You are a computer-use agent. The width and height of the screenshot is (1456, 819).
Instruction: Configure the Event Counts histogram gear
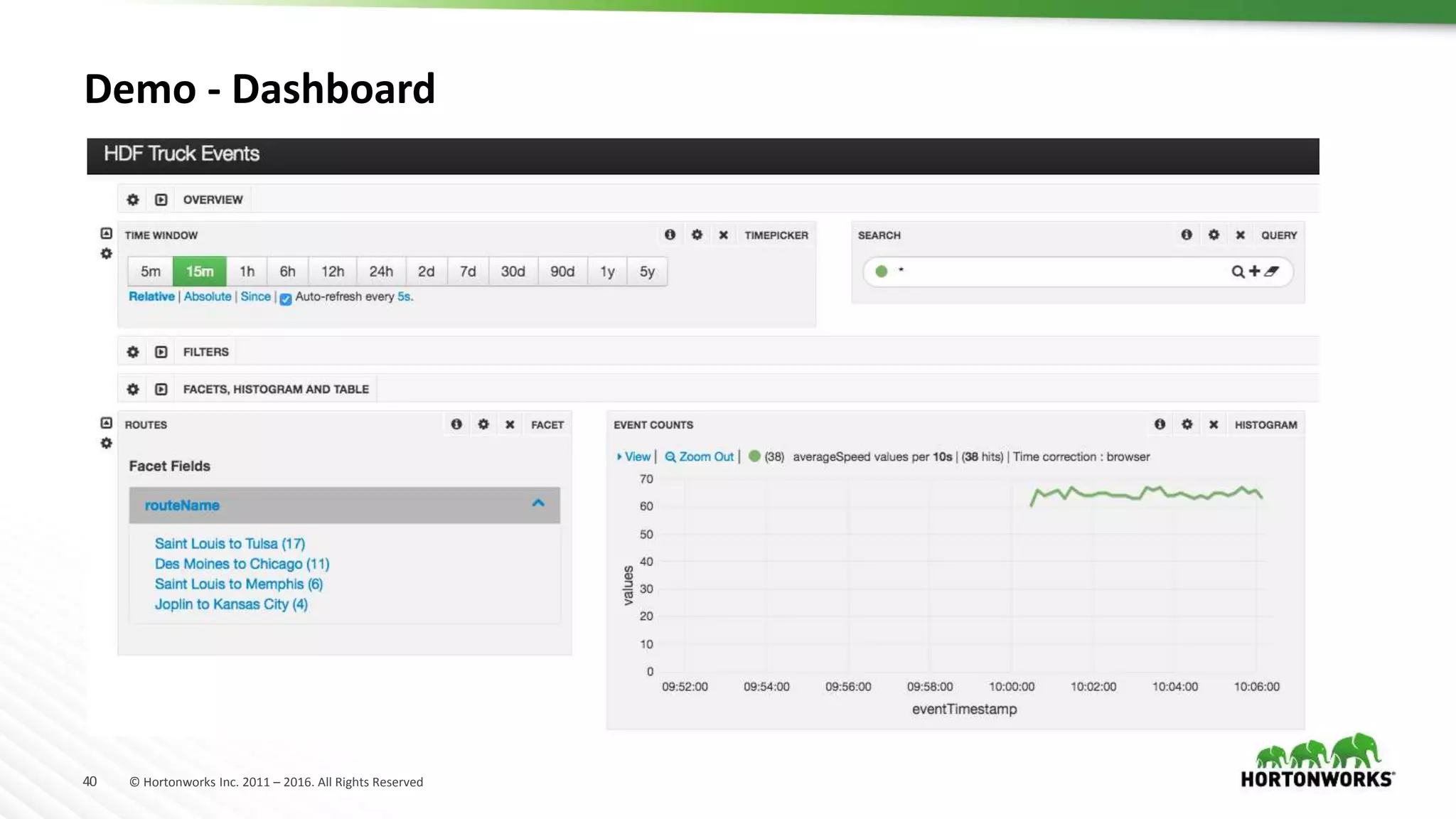pyautogui.click(x=1187, y=424)
